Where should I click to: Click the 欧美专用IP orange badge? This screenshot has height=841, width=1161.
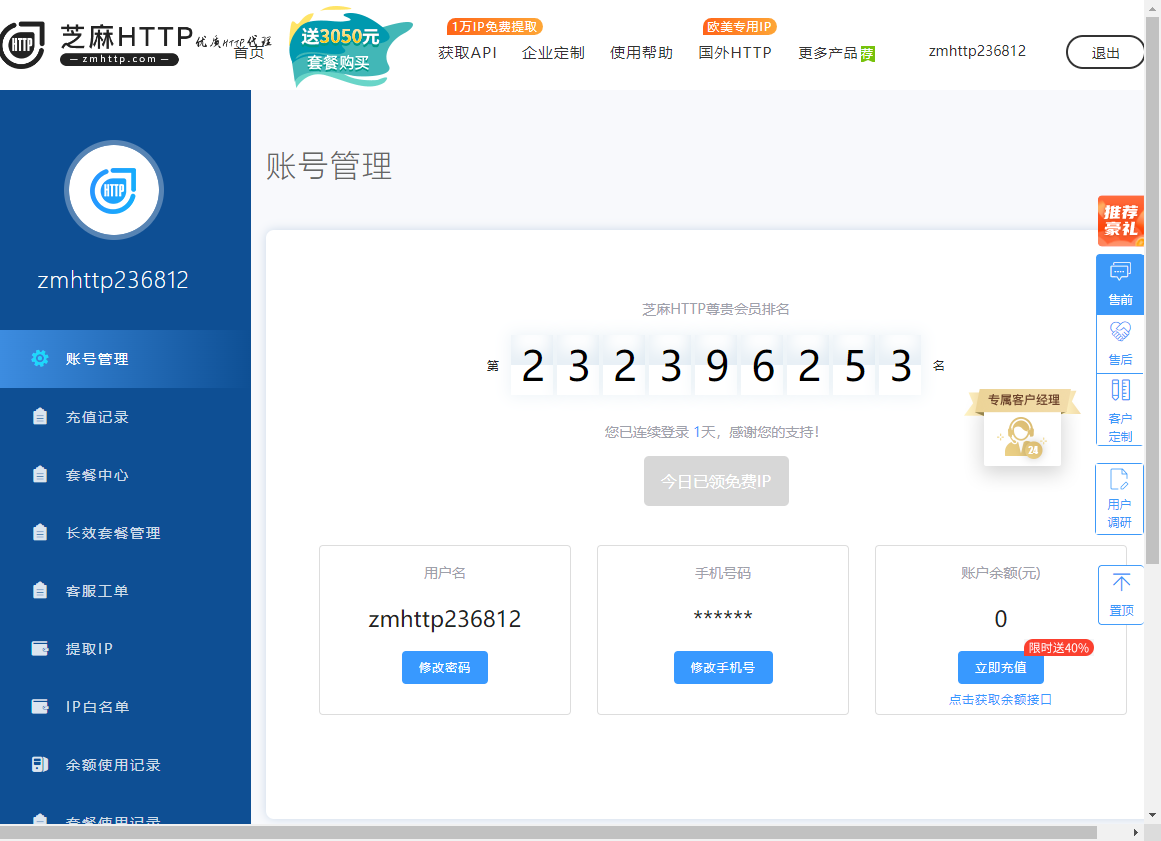739,27
